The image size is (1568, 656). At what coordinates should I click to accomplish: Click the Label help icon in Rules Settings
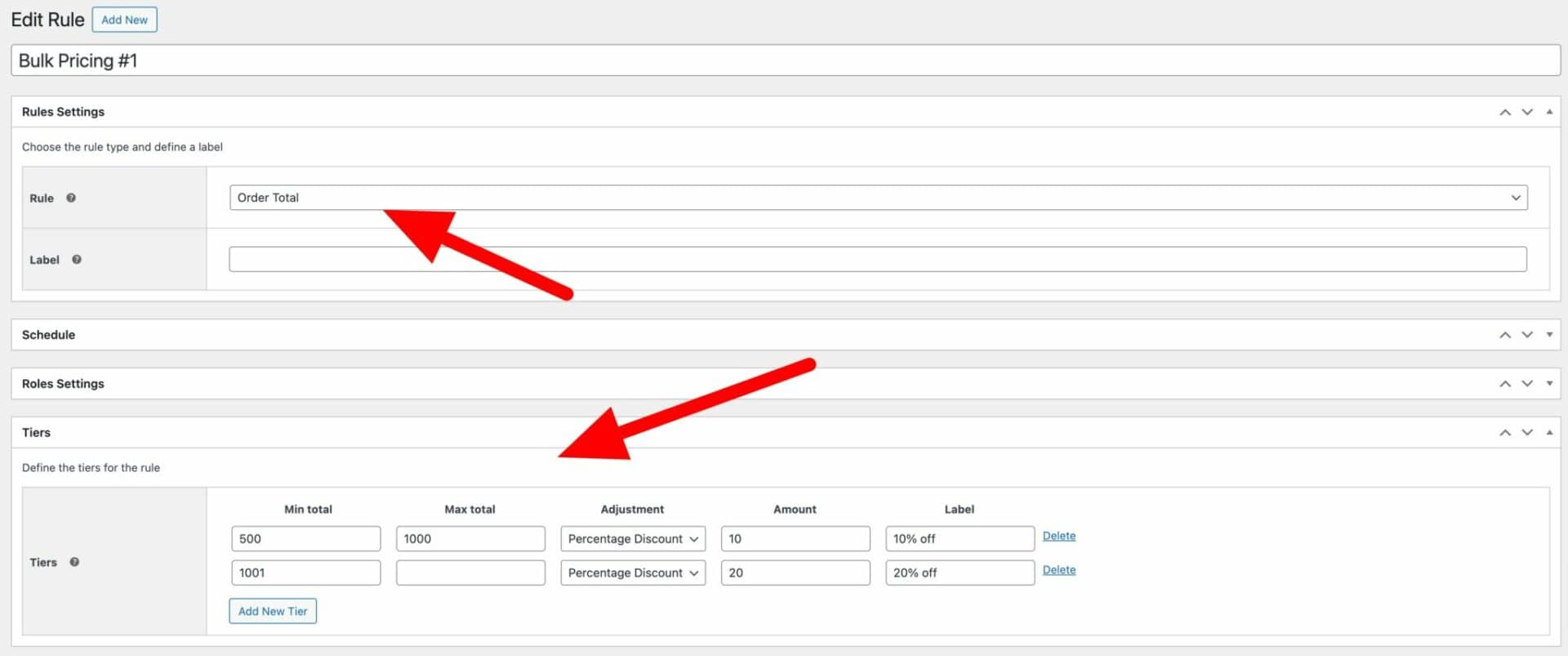[77, 260]
